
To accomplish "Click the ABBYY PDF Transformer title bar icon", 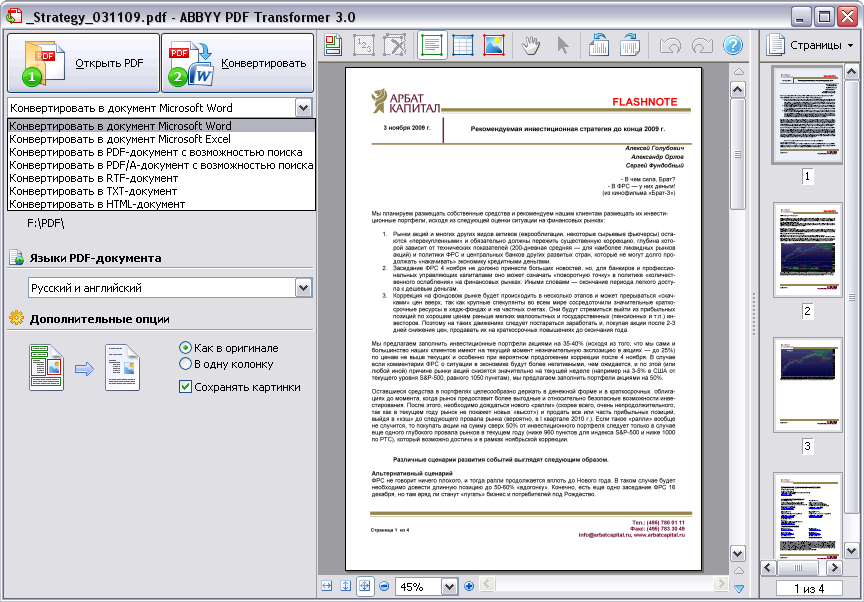I will click(x=14, y=16).
